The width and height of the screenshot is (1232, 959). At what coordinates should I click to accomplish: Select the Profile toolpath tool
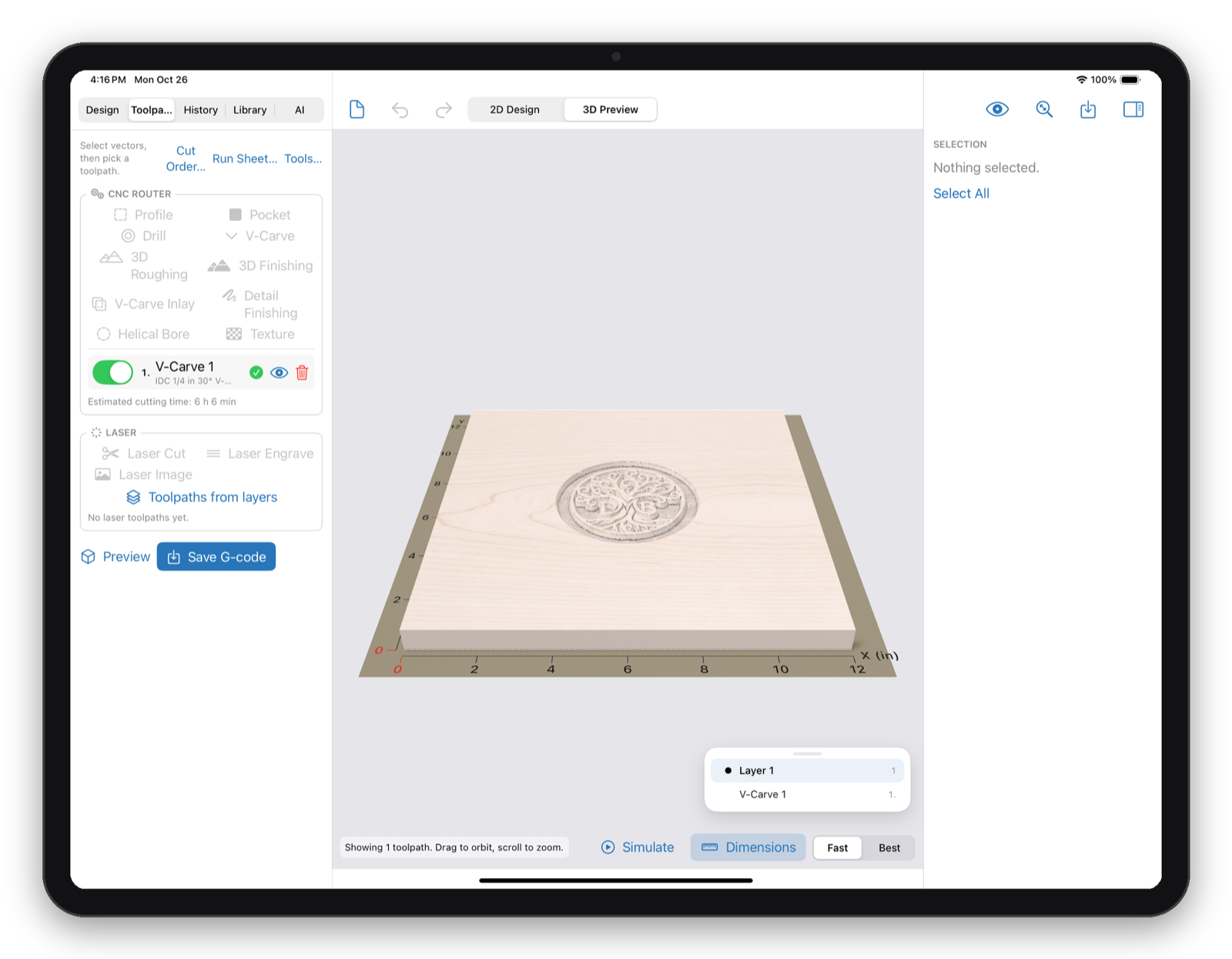[x=143, y=215]
